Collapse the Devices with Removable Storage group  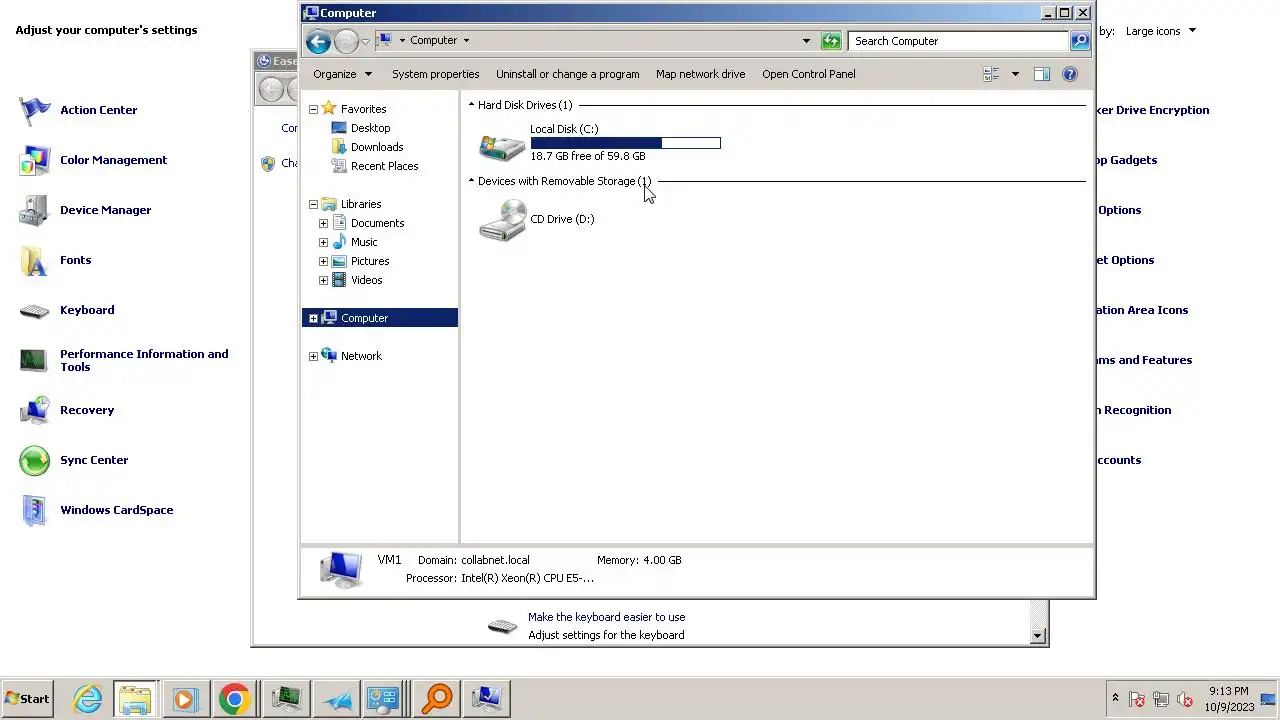[471, 181]
